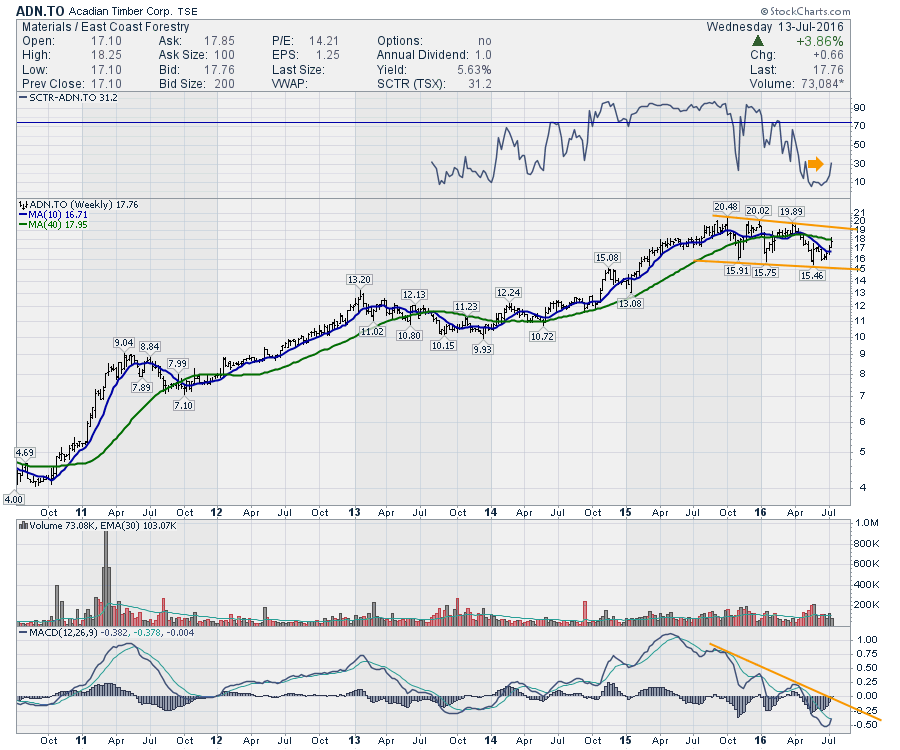Viewport: 900px width, 750px height.
Task: Click the 7.10 price low label
Action: (x=184, y=405)
